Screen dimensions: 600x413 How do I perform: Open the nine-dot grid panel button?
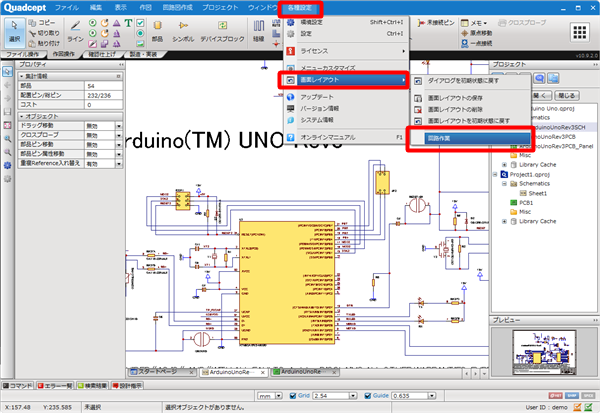point(580,32)
